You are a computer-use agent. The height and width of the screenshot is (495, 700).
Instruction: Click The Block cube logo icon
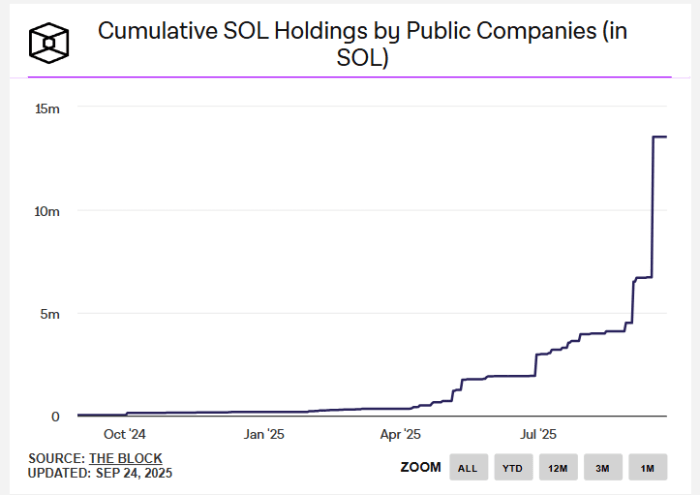click(48, 43)
